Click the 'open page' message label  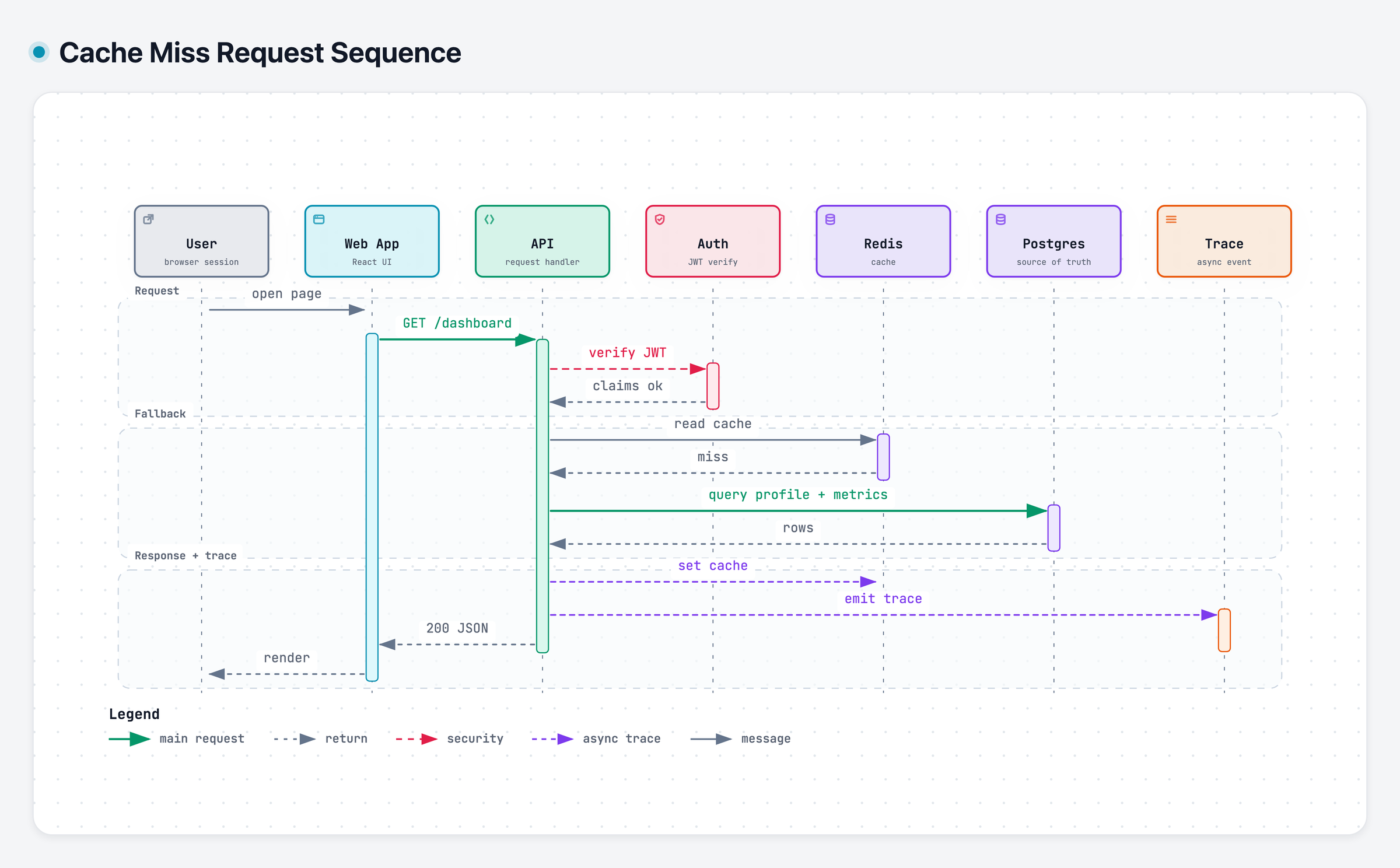click(x=286, y=293)
